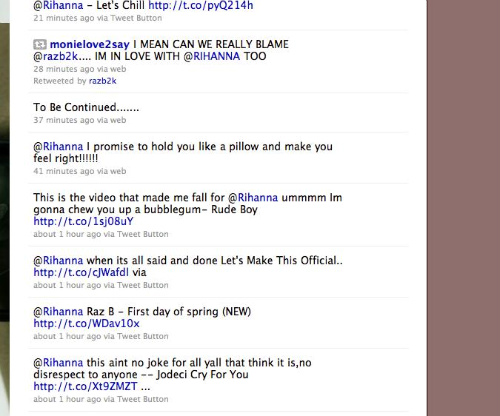
Task: Open link http://t.co/Xt9ZMZT
Action: (x=85, y=387)
